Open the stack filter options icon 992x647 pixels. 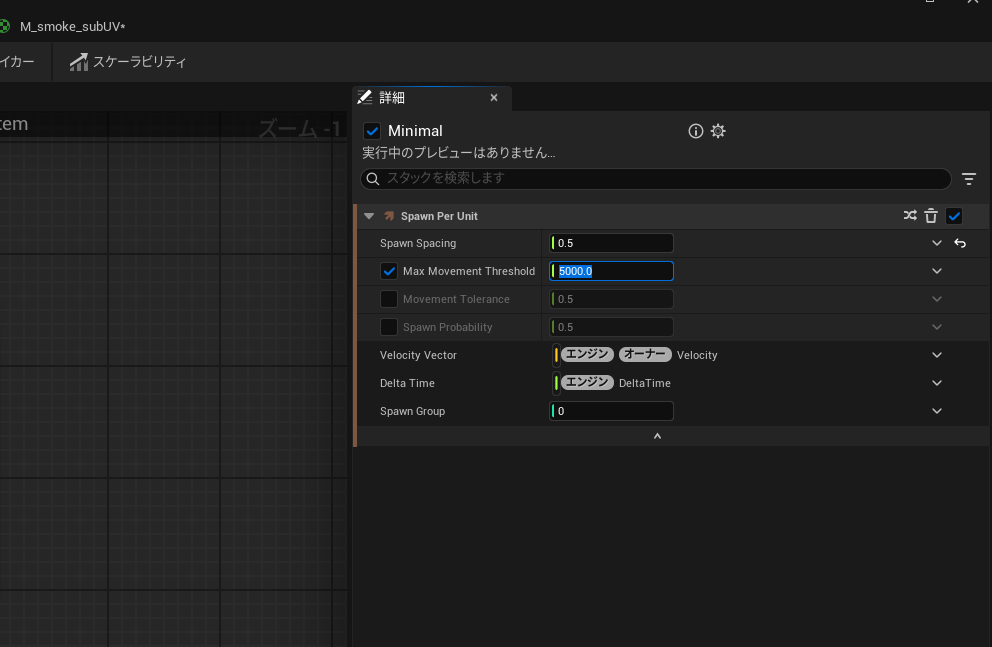tap(969, 179)
